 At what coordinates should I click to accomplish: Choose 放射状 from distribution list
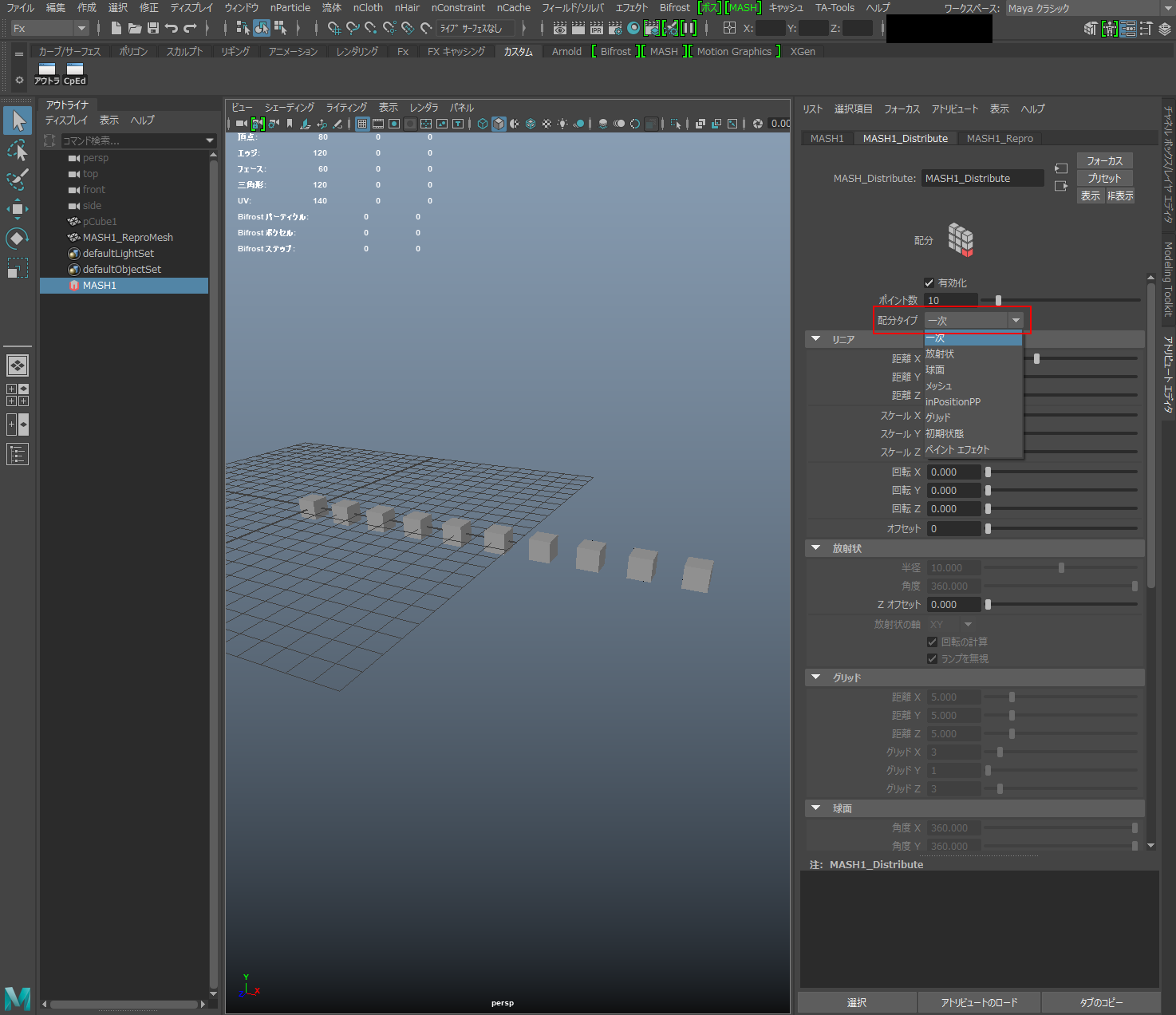(x=973, y=353)
